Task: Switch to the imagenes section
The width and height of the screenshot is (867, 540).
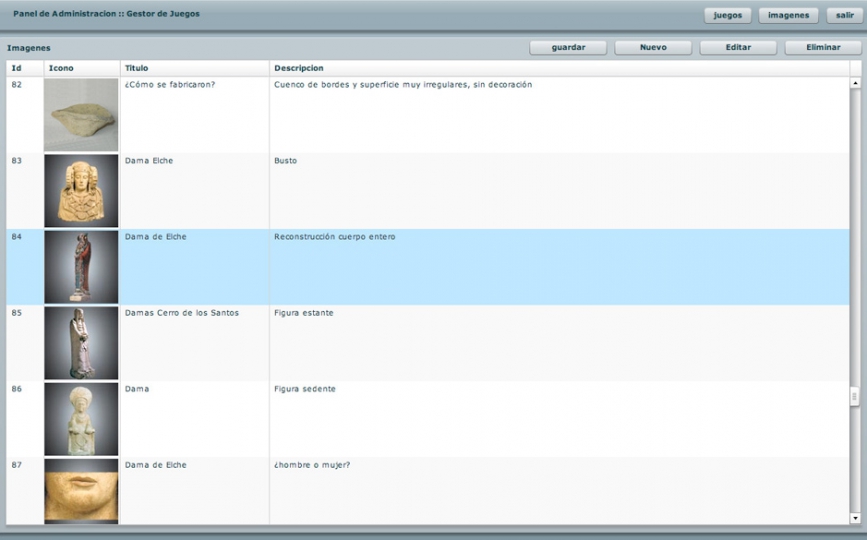Action: click(x=788, y=15)
